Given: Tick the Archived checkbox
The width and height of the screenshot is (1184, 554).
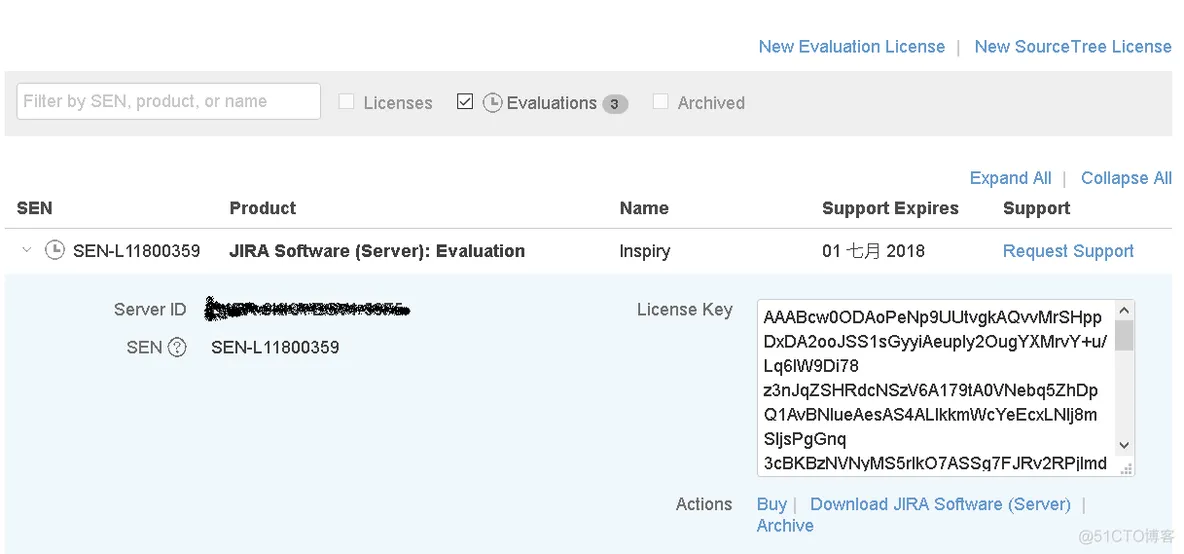Looking at the screenshot, I should (x=660, y=102).
